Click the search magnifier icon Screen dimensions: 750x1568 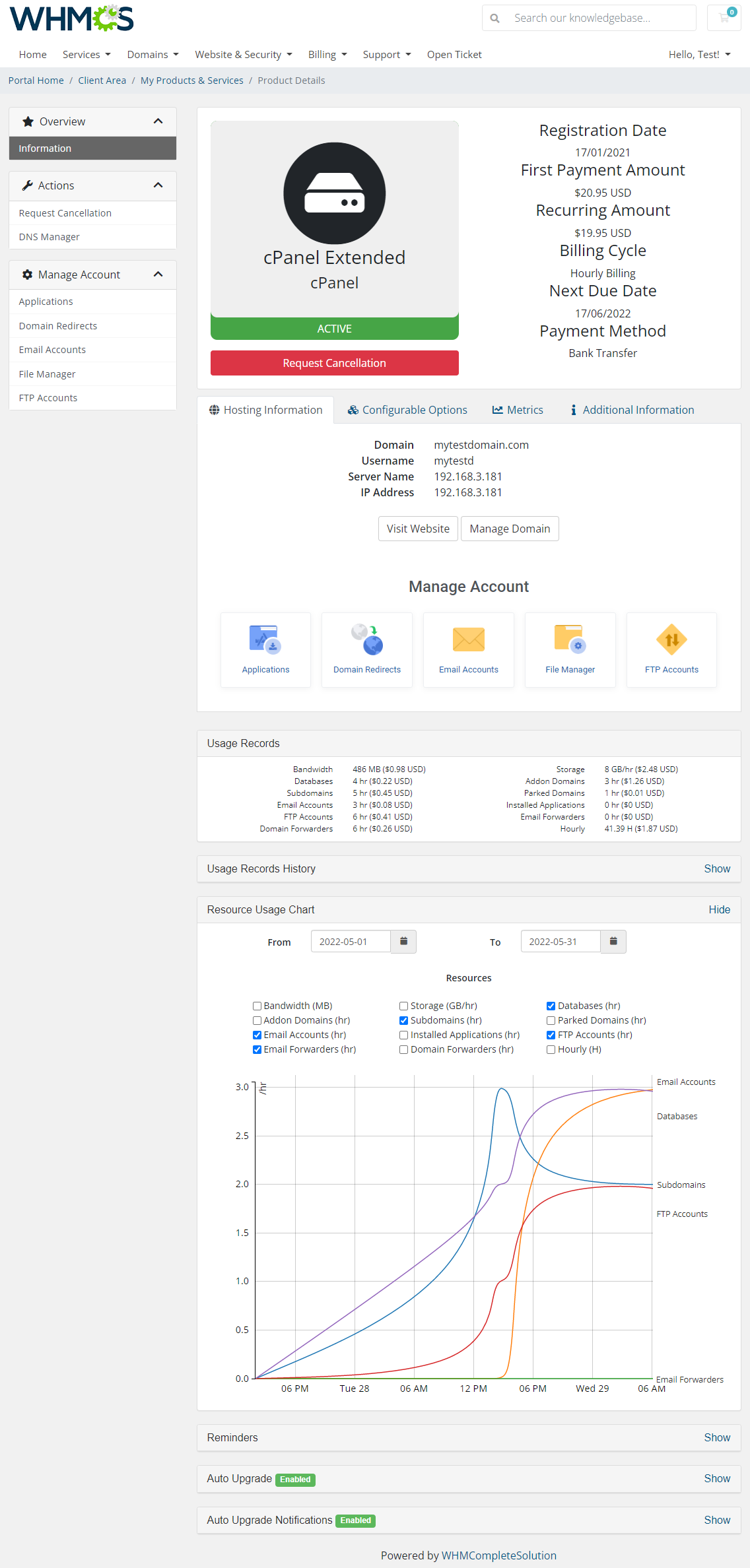494,18
